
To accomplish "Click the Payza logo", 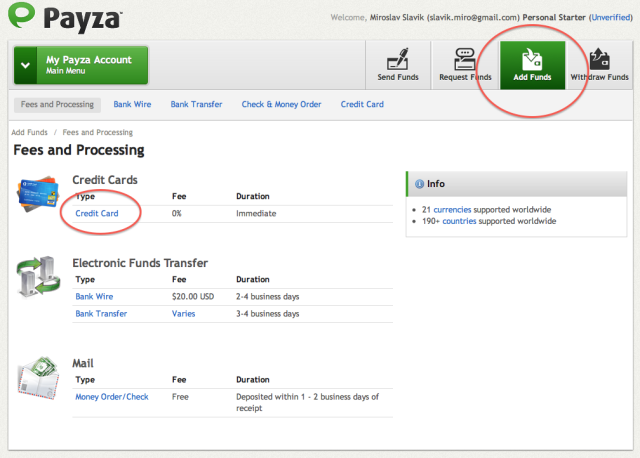I will tap(65, 17).
